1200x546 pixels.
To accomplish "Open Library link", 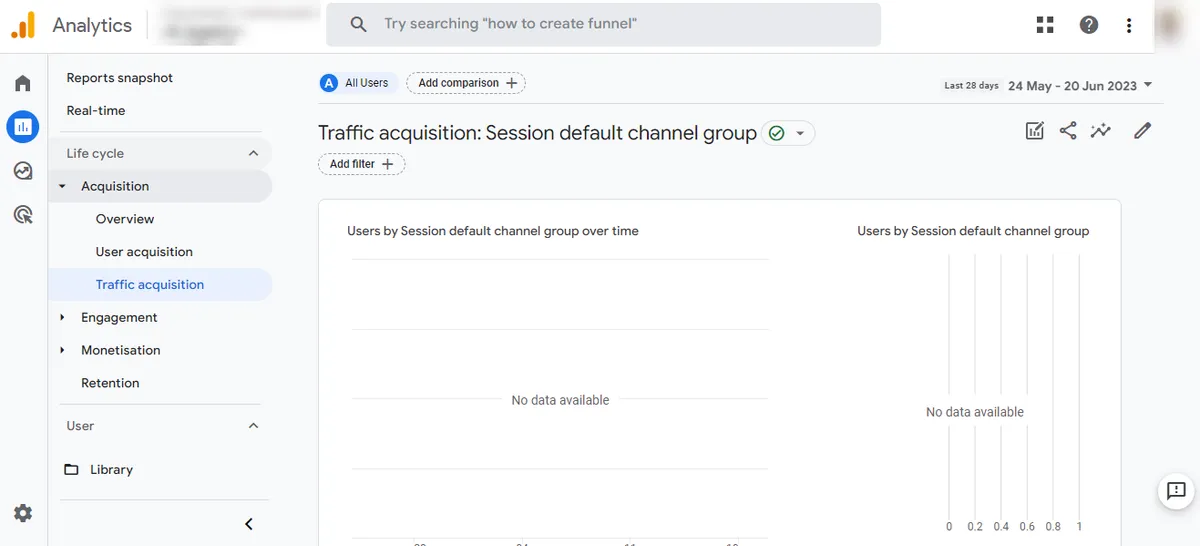I will [111, 469].
